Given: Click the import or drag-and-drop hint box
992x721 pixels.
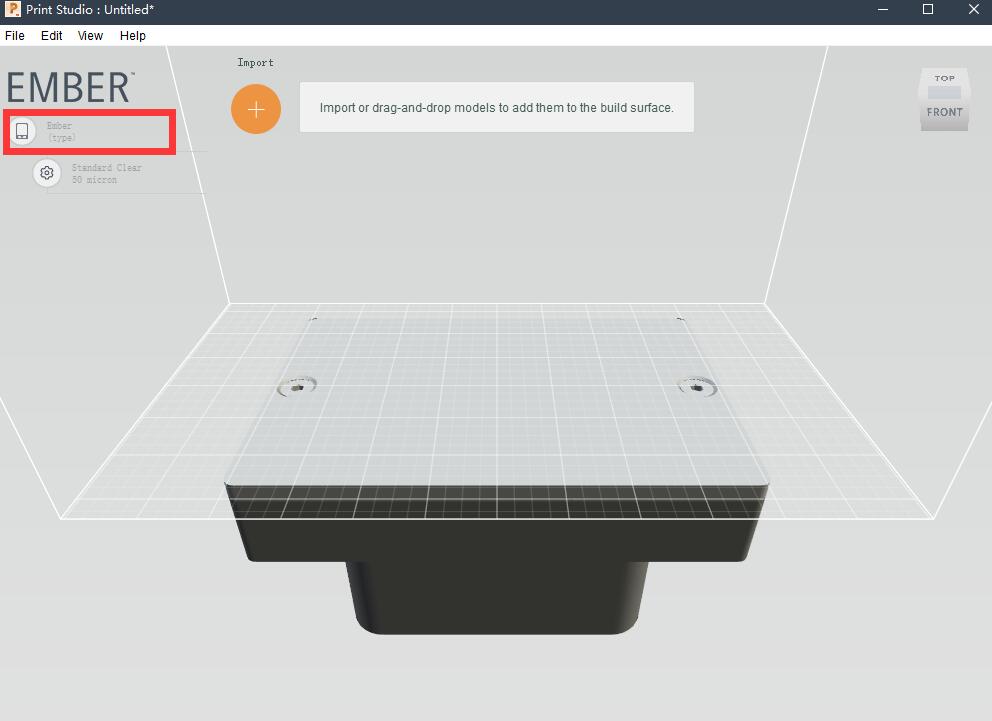Looking at the screenshot, I should (x=496, y=108).
